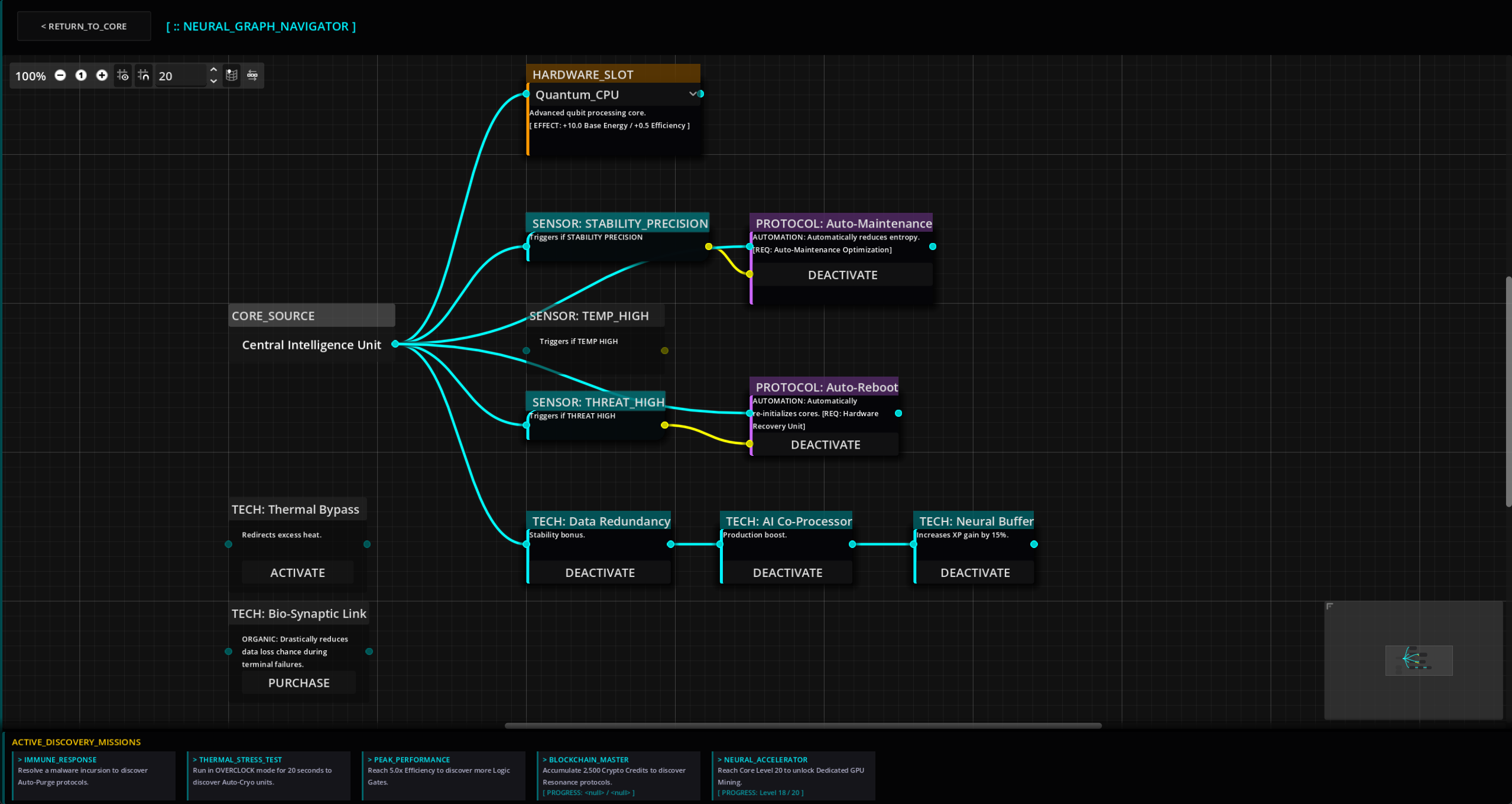
Task: Click the minimap viewport thumbnail
Action: click(x=1419, y=660)
